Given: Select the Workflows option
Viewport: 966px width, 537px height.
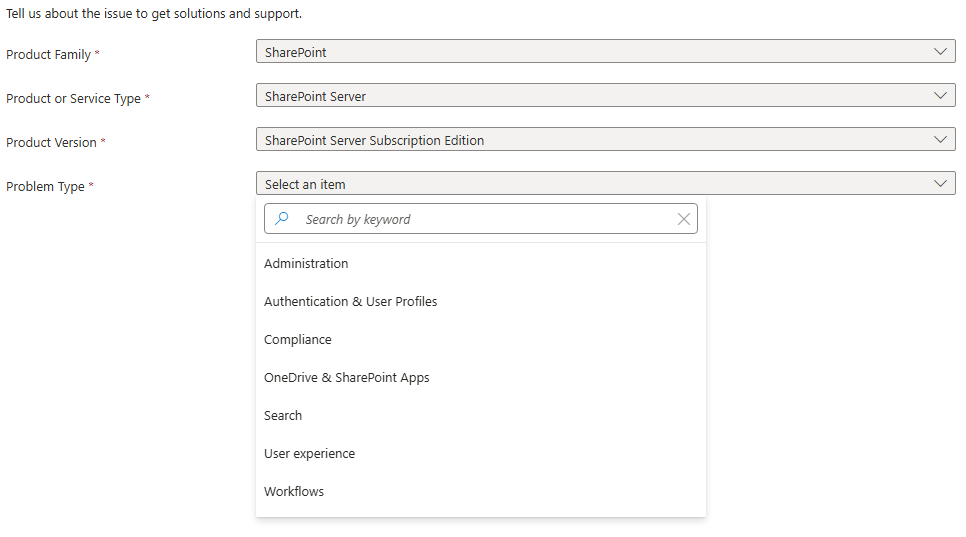Looking at the screenshot, I should click(x=481, y=491).
